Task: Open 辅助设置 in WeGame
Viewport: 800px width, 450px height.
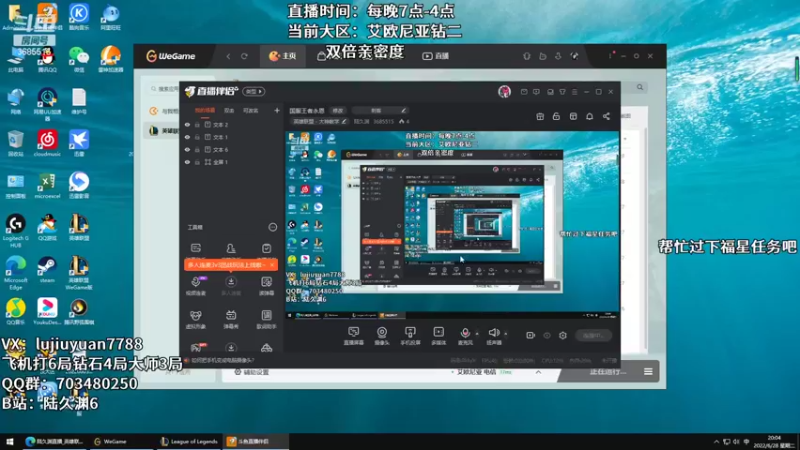Action: (x=251, y=372)
